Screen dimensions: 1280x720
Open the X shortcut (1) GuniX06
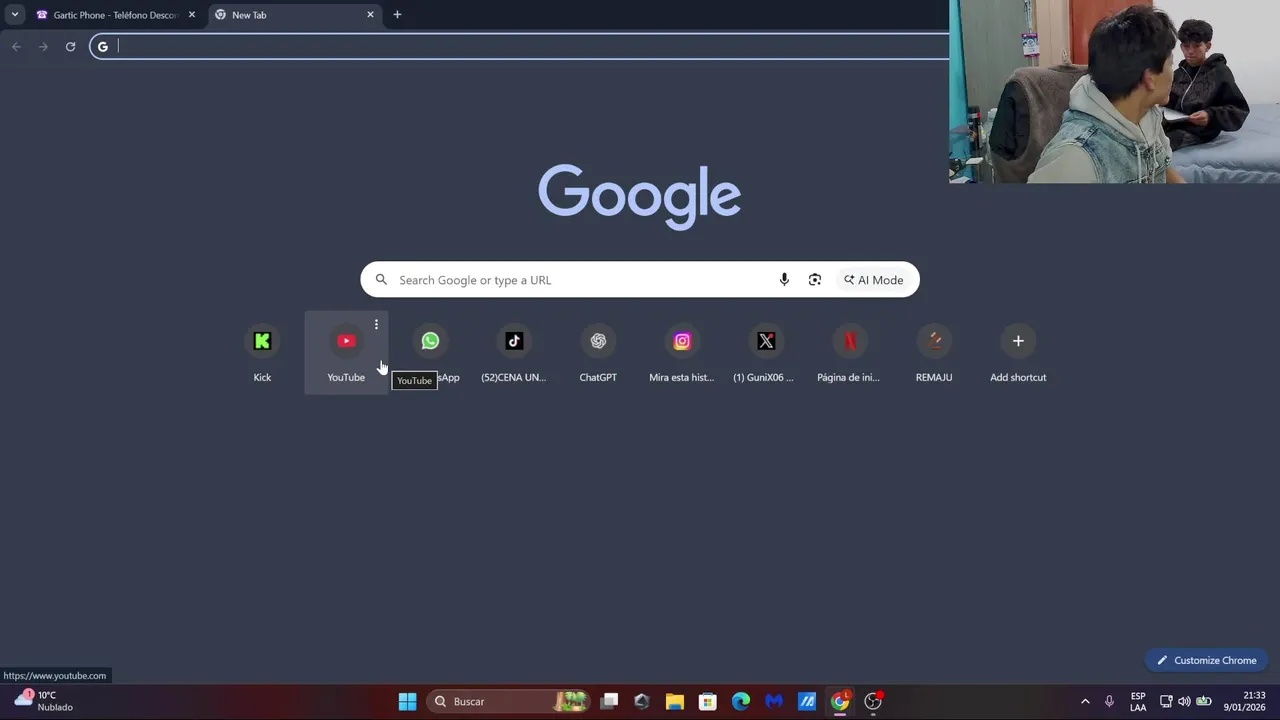766,352
